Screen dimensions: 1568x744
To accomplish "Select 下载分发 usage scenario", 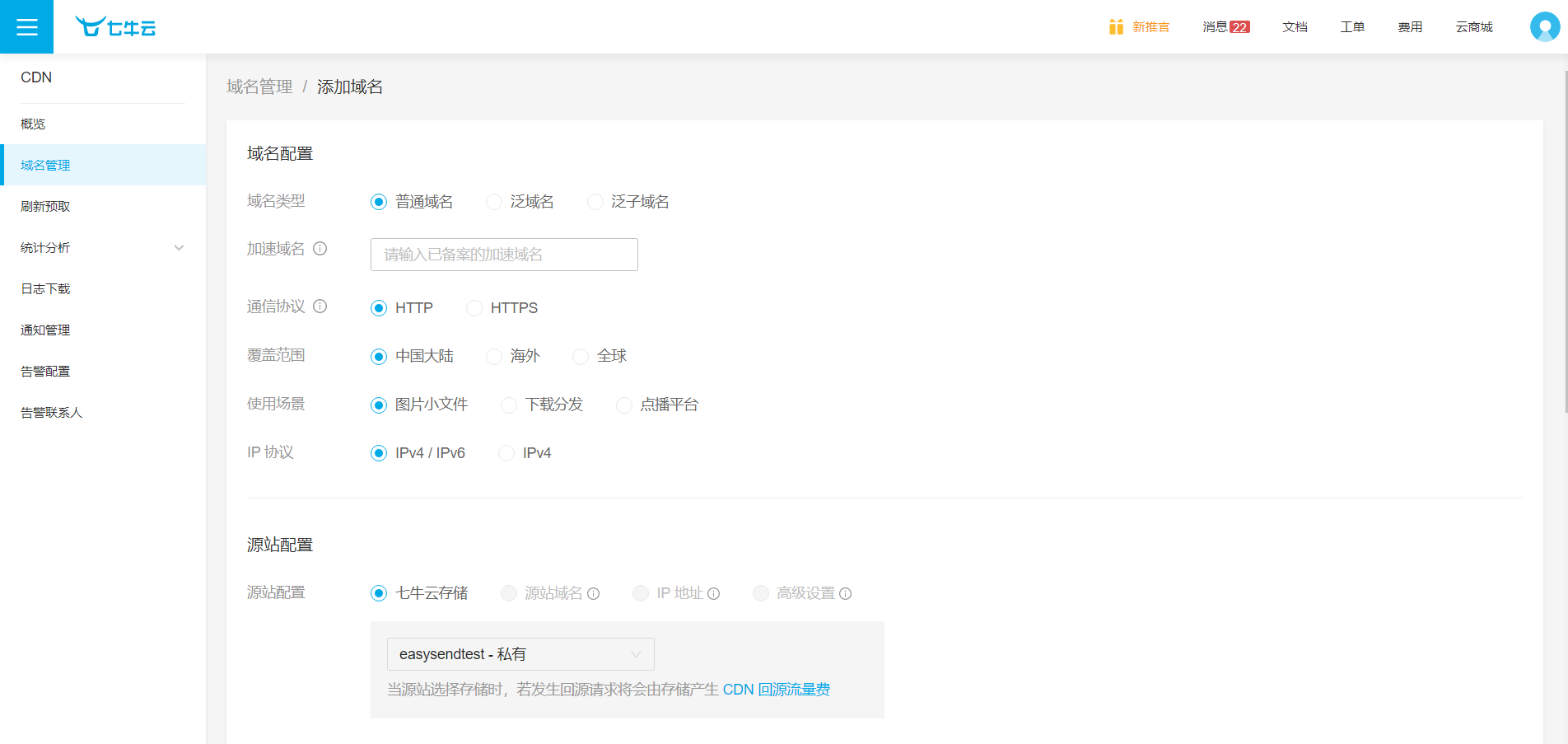I will click(x=509, y=405).
